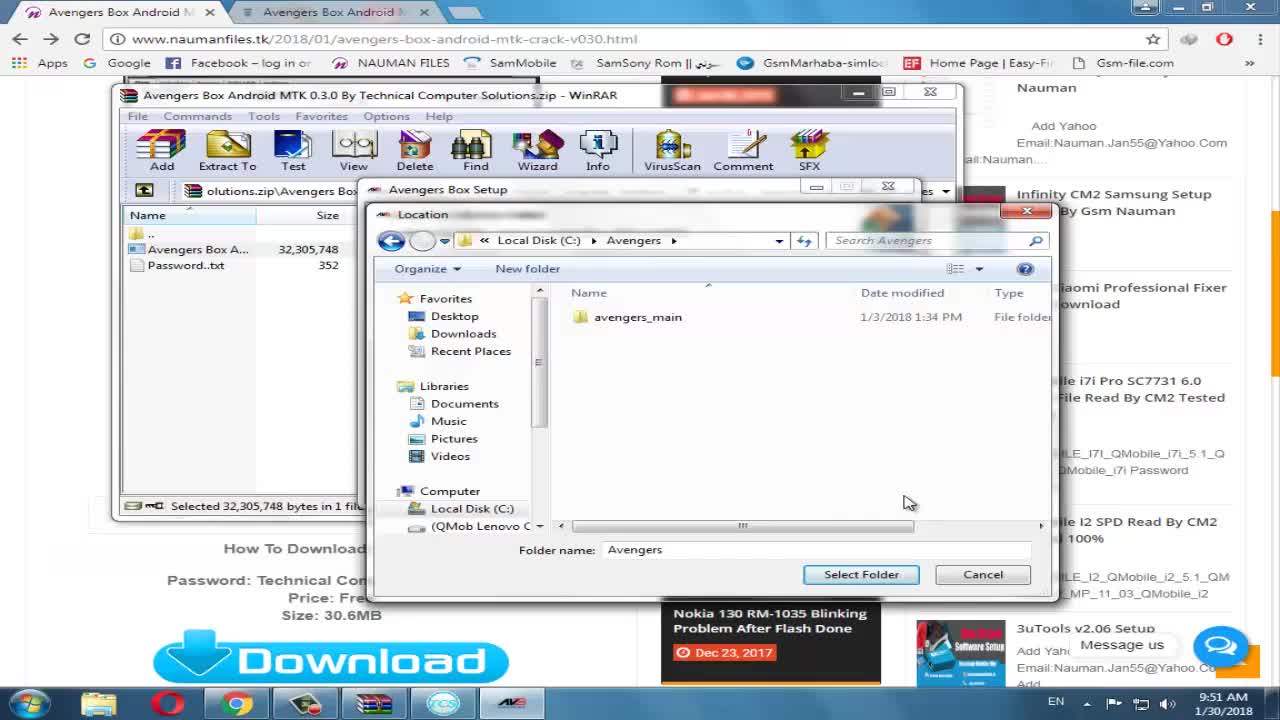This screenshot has width=1280, height=720.
Task: Bookmark this page with the star icon
Action: click(x=1153, y=39)
